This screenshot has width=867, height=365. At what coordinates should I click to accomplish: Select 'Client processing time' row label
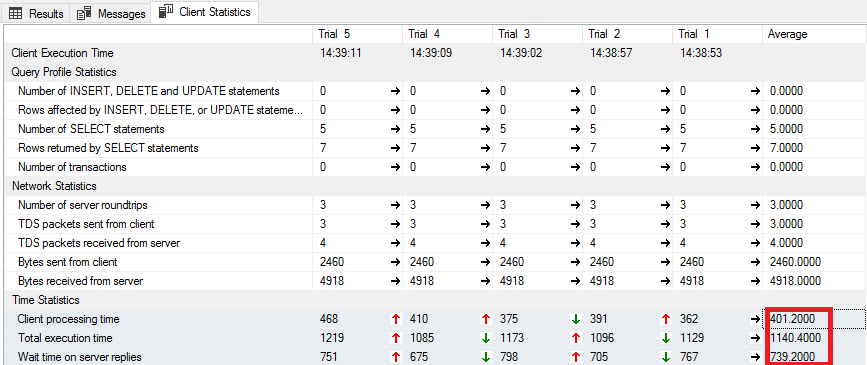[x=69, y=319]
